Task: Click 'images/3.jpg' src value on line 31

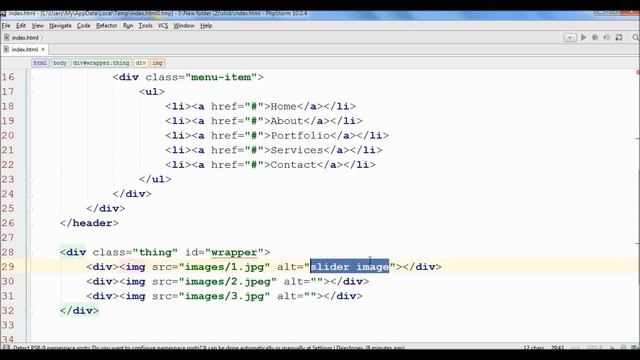Action: 224,296
